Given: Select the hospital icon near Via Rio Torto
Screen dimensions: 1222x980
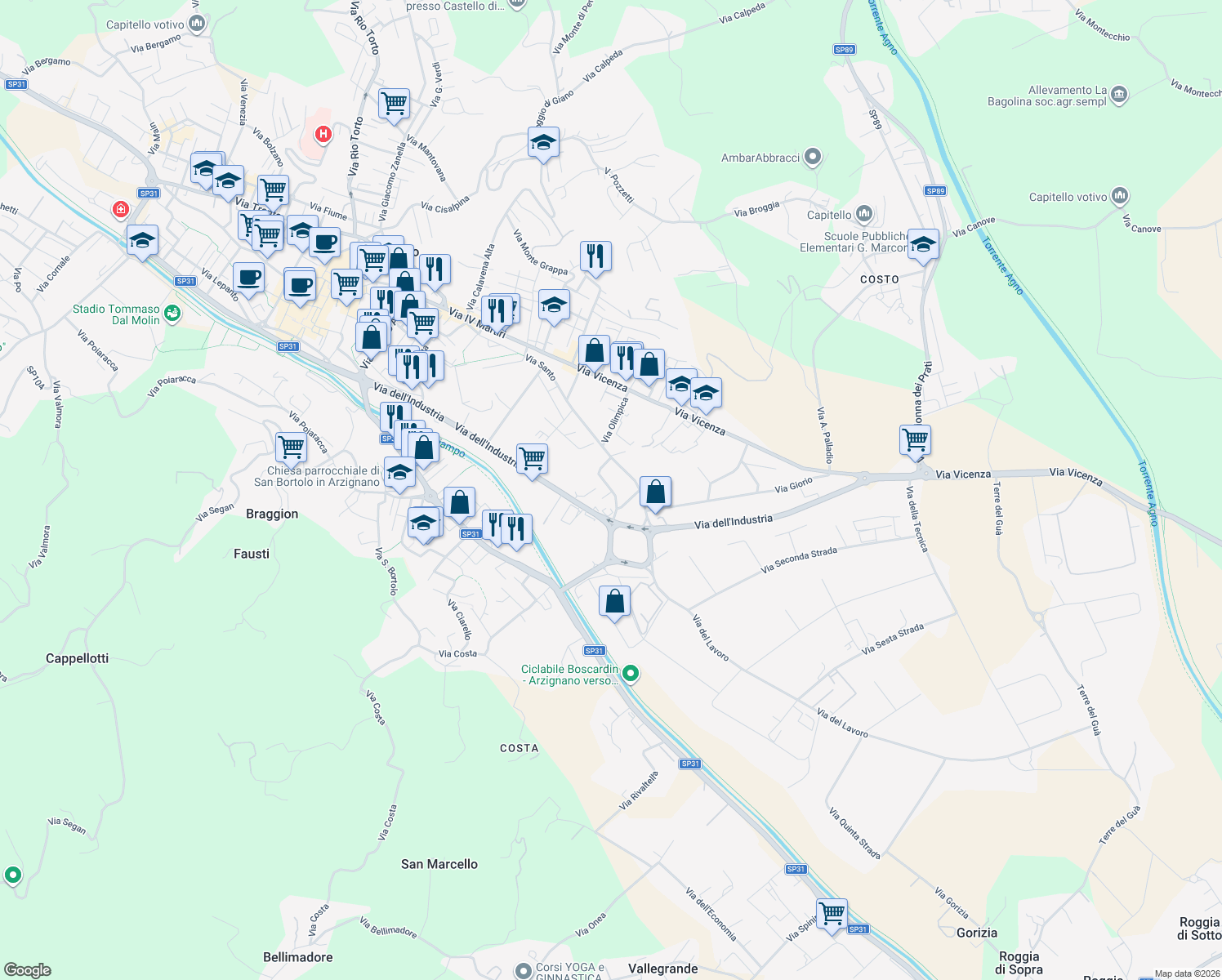Looking at the screenshot, I should point(321,134).
